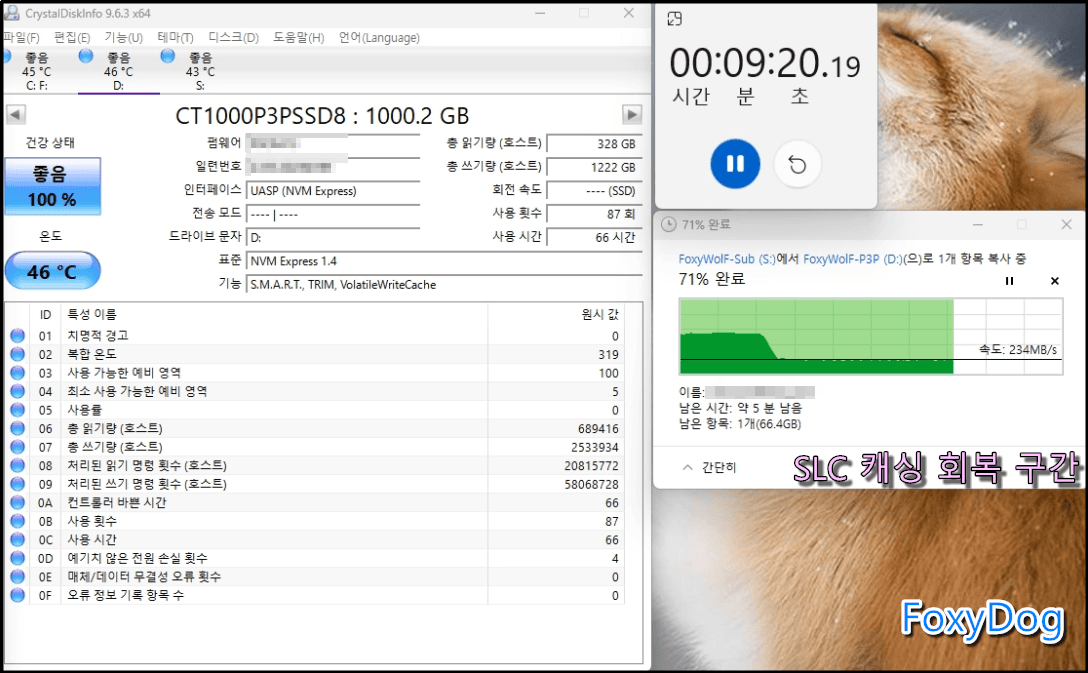This screenshot has height=673, width=1088.
Task: Click status icon of row 02 복합 온도
Action: (18, 355)
